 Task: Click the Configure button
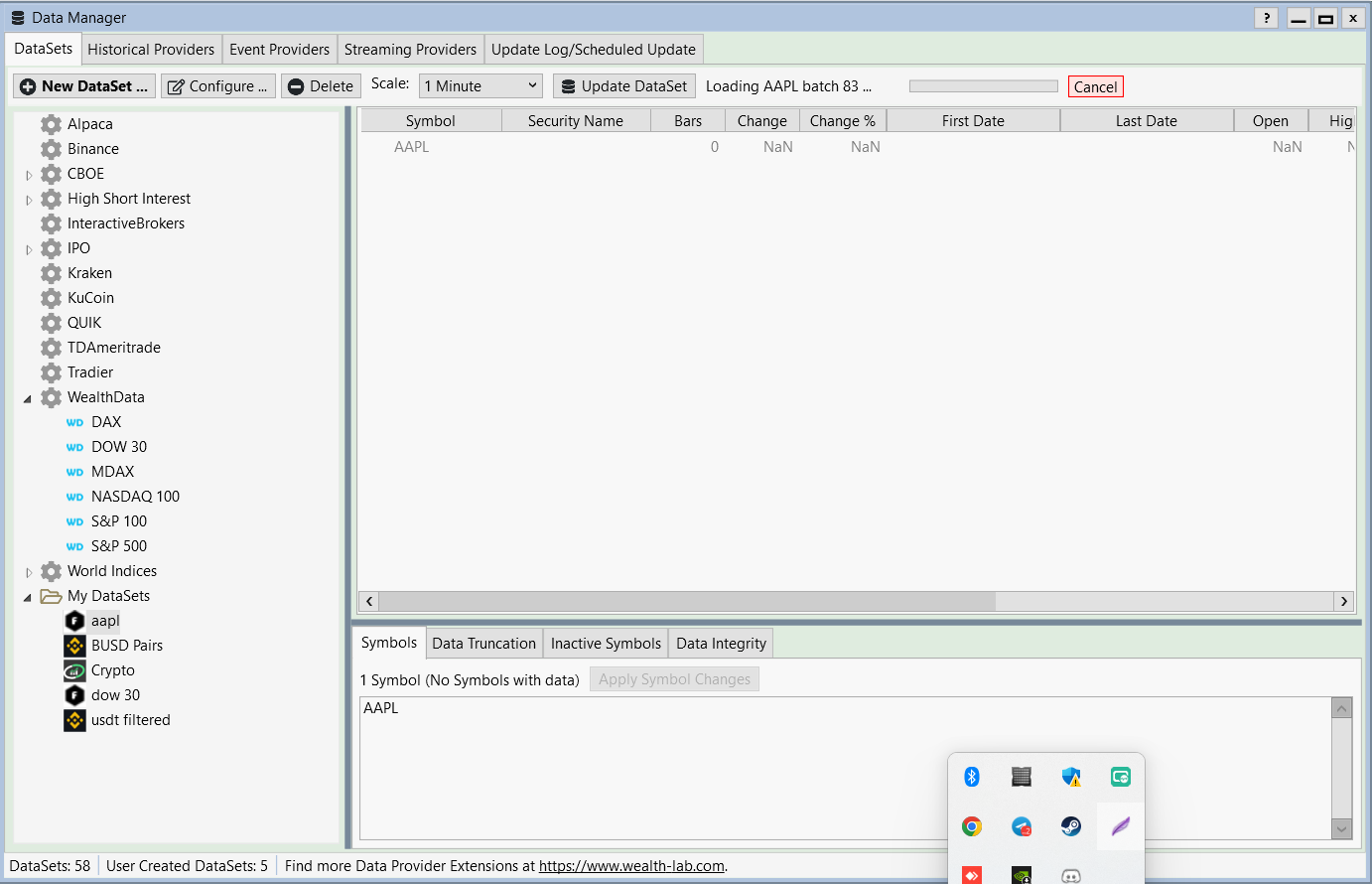click(x=218, y=86)
